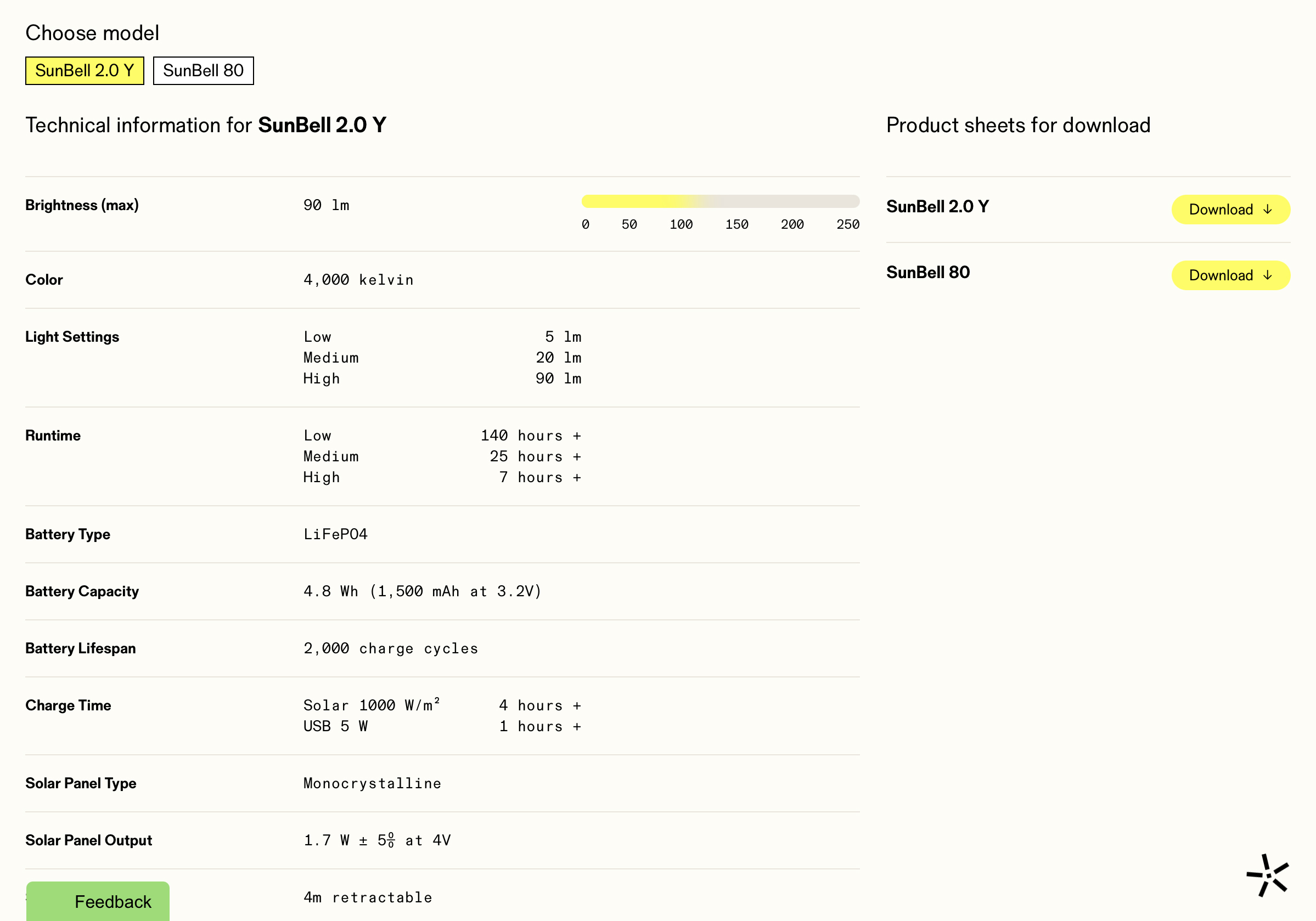Click the 'Monocrystalline' solar panel type value
The image size is (1316, 921).
click(x=372, y=783)
